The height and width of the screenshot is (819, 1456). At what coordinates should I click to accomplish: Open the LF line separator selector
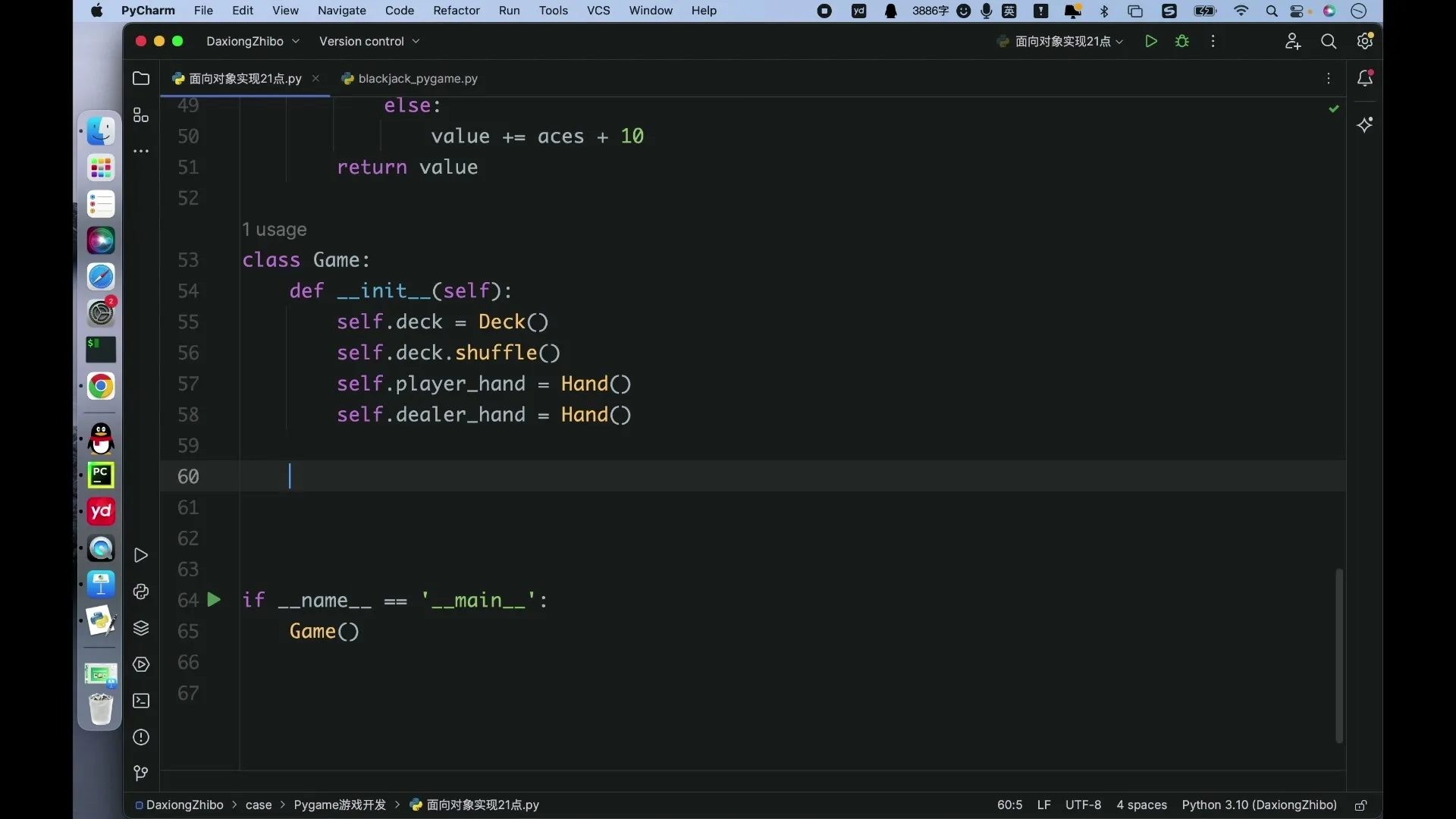(x=1044, y=805)
